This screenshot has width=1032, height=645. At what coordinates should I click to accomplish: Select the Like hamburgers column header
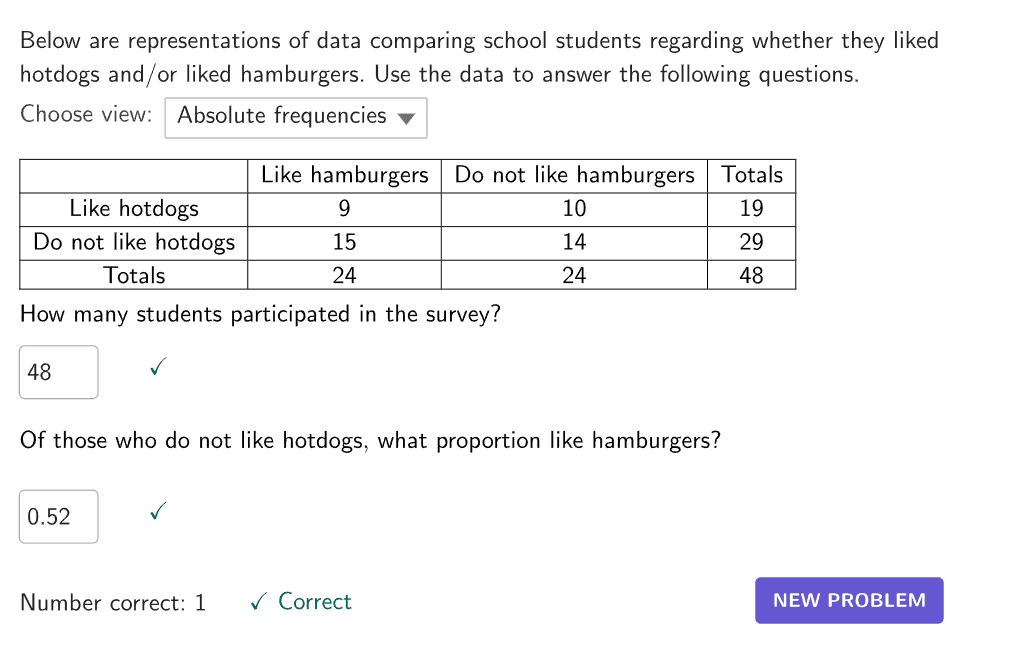tap(344, 175)
